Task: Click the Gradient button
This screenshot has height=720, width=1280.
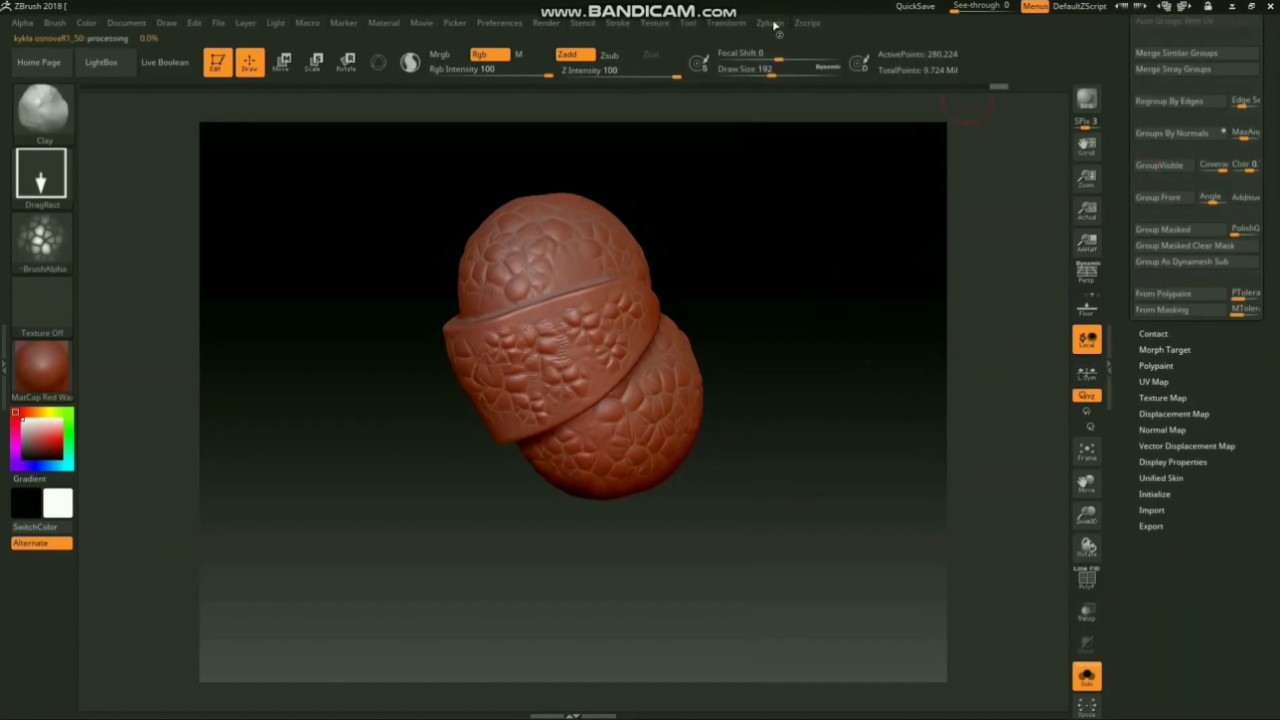Action: 29,479
